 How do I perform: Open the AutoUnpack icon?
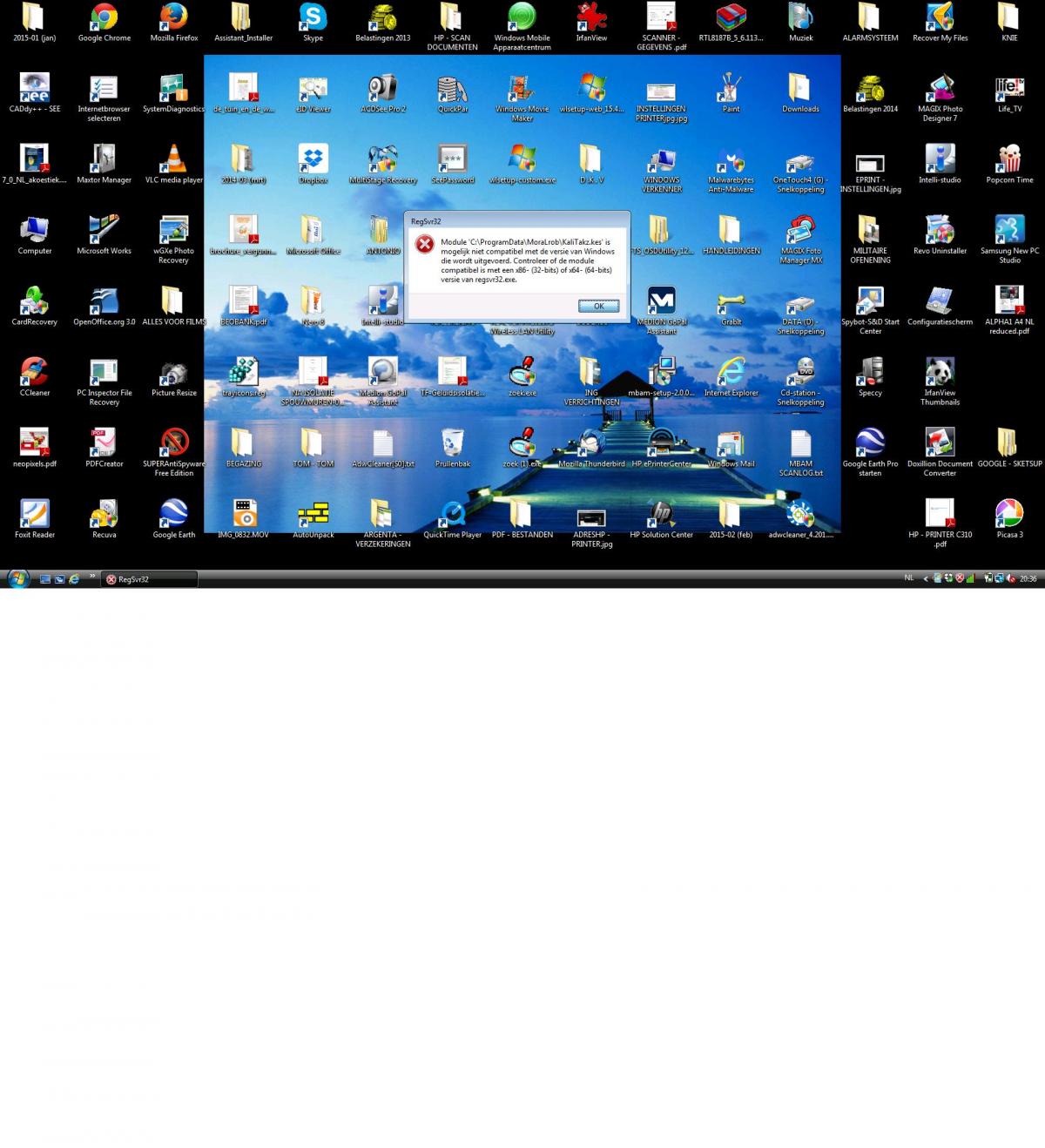[x=313, y=519]
